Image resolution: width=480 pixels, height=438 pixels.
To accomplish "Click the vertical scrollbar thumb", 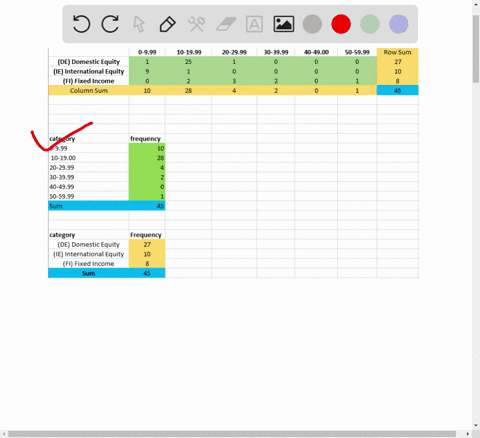I will [x=476, y=48].
